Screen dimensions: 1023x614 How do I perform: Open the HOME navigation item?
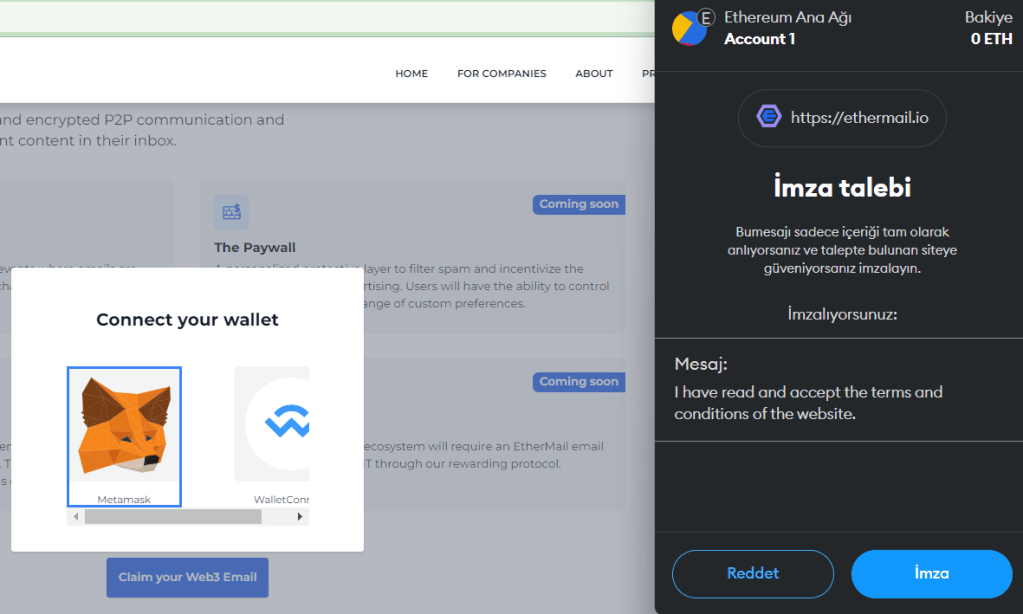(411, 73)
